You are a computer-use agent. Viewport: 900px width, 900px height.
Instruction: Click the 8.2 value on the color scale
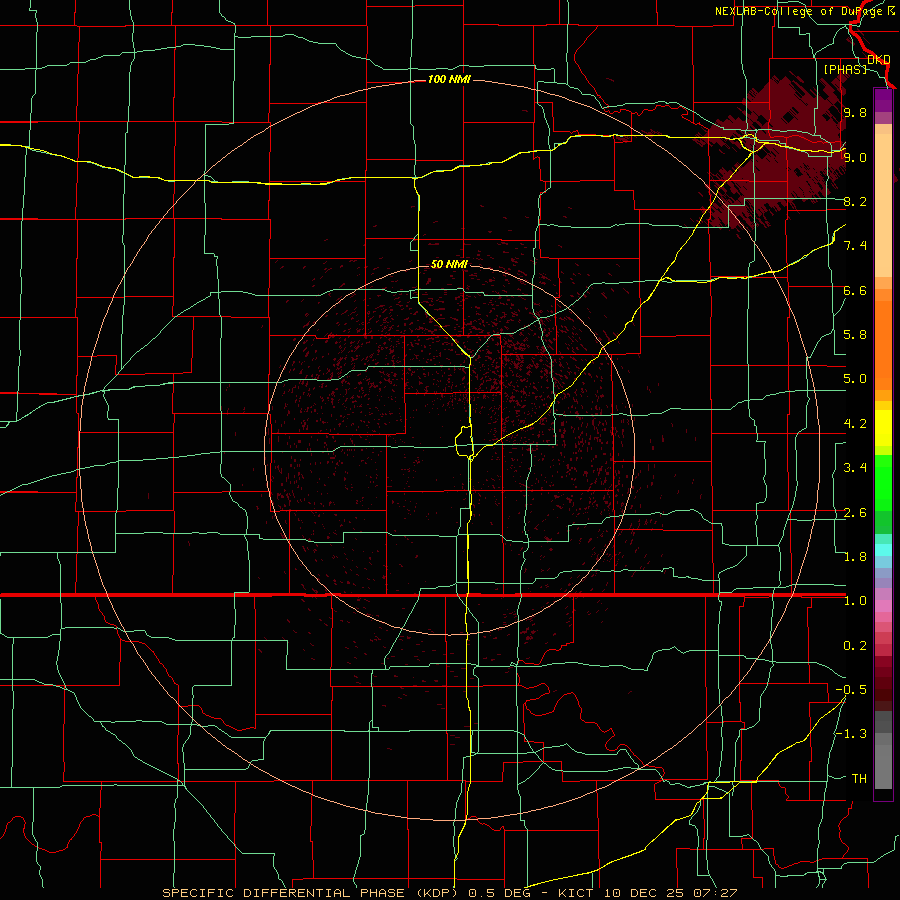[x=855, y=201]
